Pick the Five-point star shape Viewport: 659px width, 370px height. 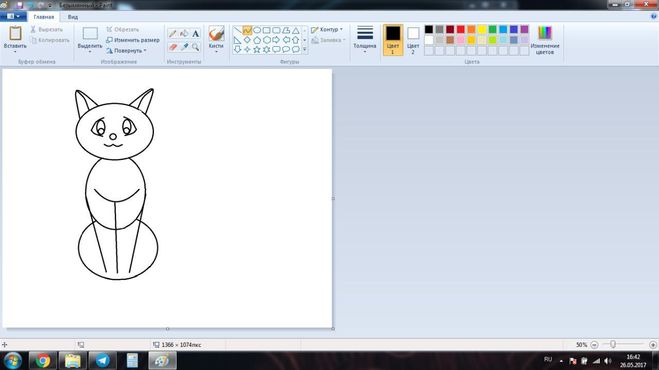click(257, 50)
